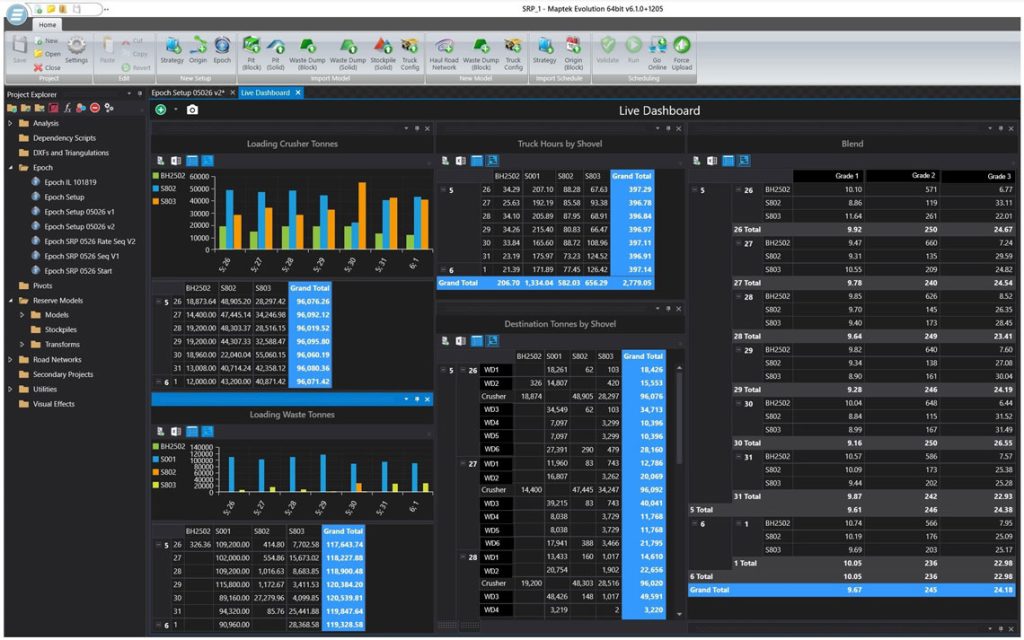Click green BH2502 legend swatch in Crusher chart
Viewport: 1024px width, 640px height.
point(155,176)
